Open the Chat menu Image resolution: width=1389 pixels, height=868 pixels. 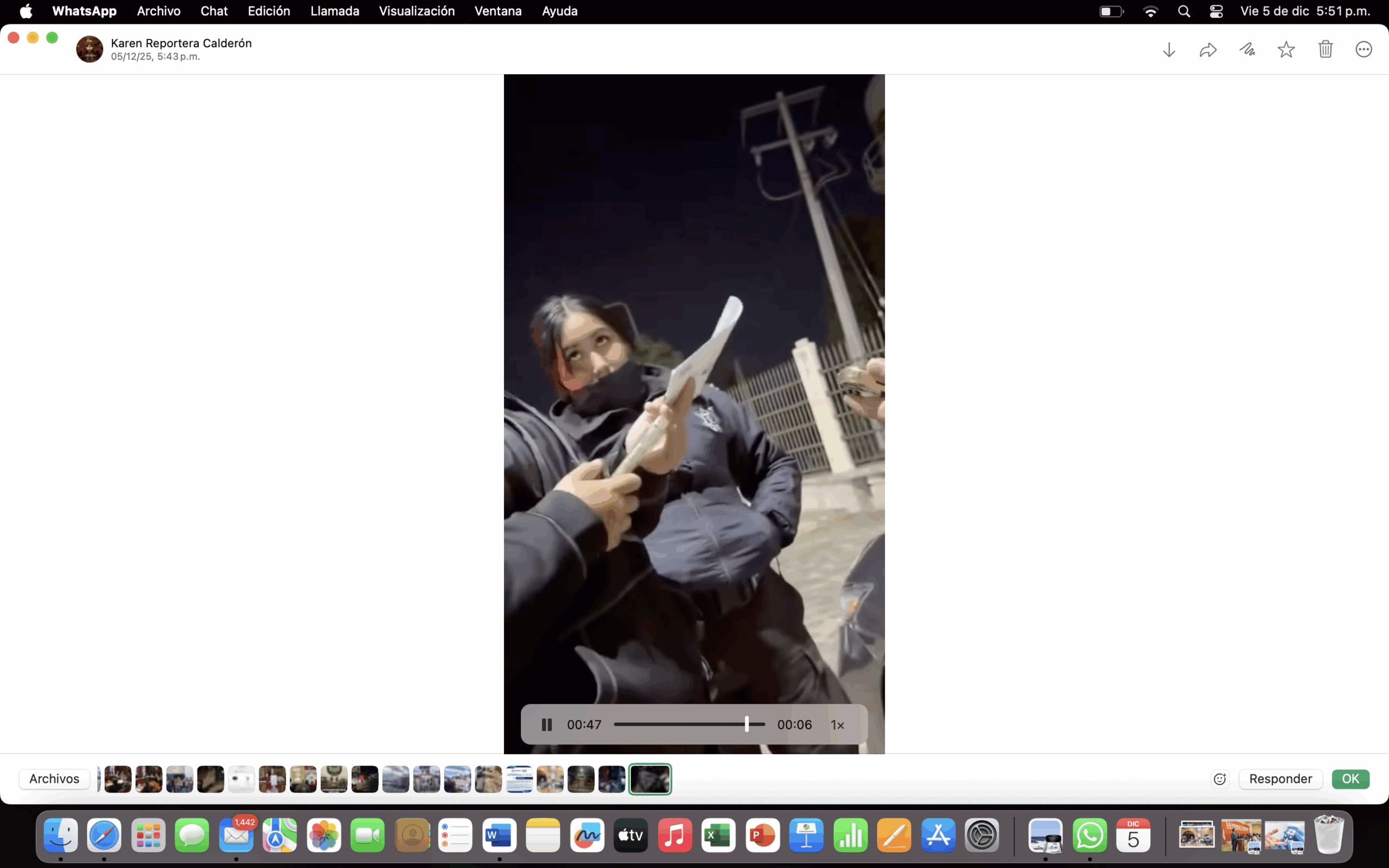point(214,11)
